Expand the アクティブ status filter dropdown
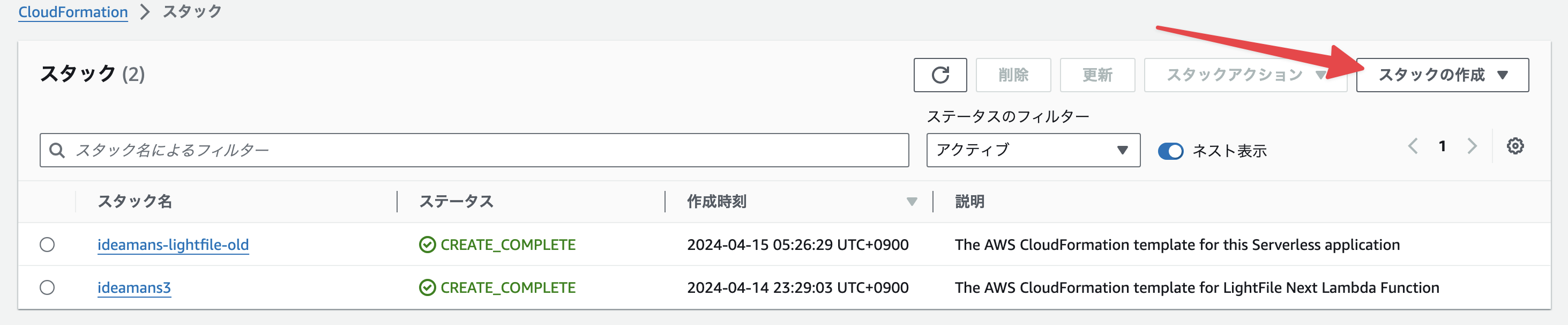 pyautogui.click(x=1032, y=150)
